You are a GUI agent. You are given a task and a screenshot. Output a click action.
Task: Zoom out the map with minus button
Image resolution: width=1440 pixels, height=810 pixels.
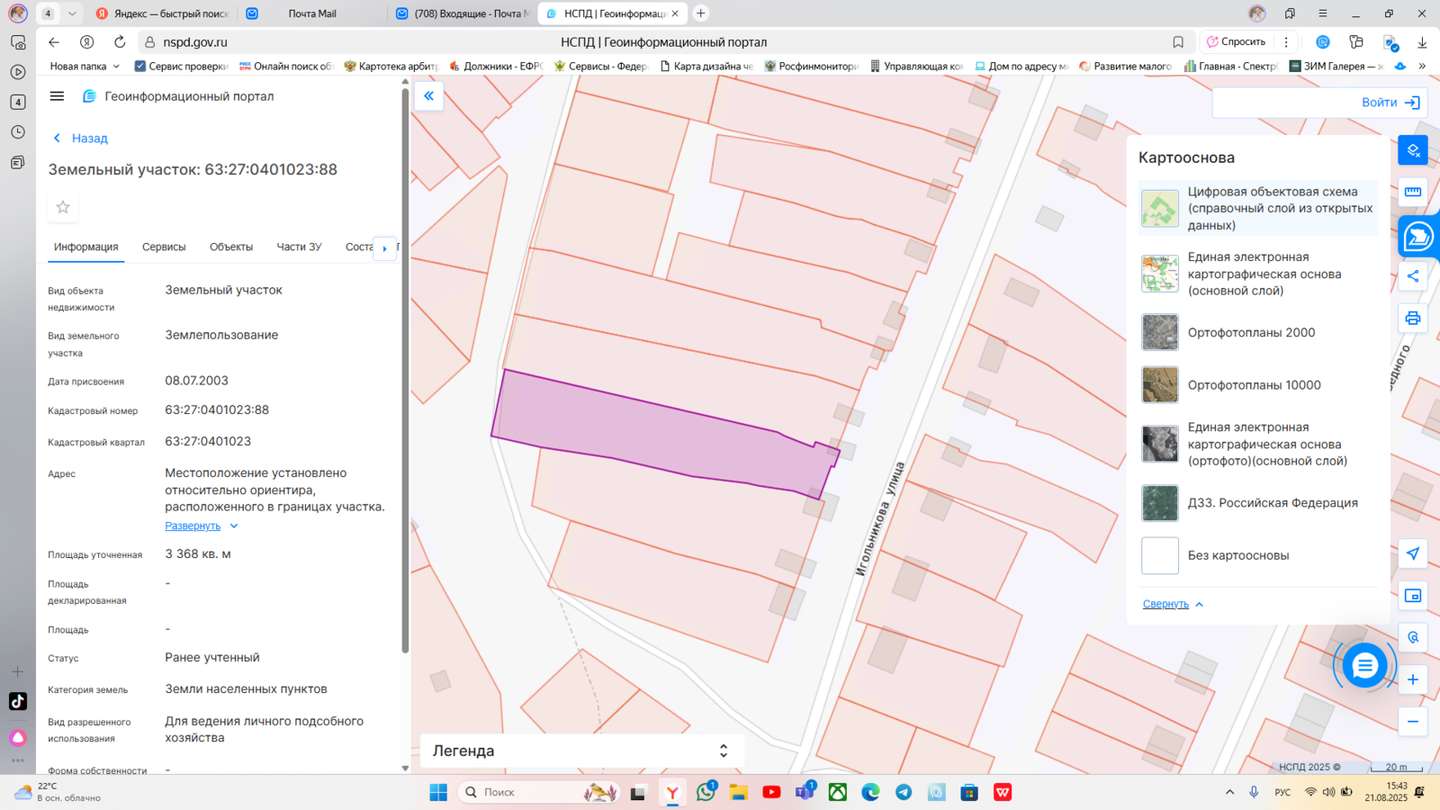click(x=1412, y=722)
